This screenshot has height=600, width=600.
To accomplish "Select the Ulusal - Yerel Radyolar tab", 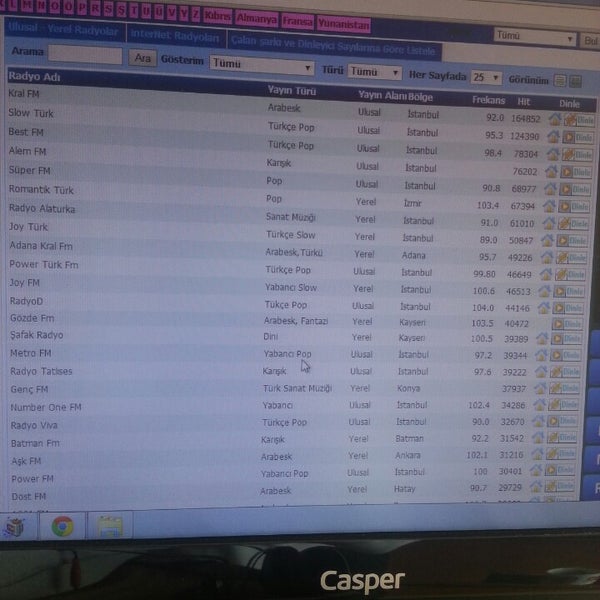I will [x=64, y=30].
